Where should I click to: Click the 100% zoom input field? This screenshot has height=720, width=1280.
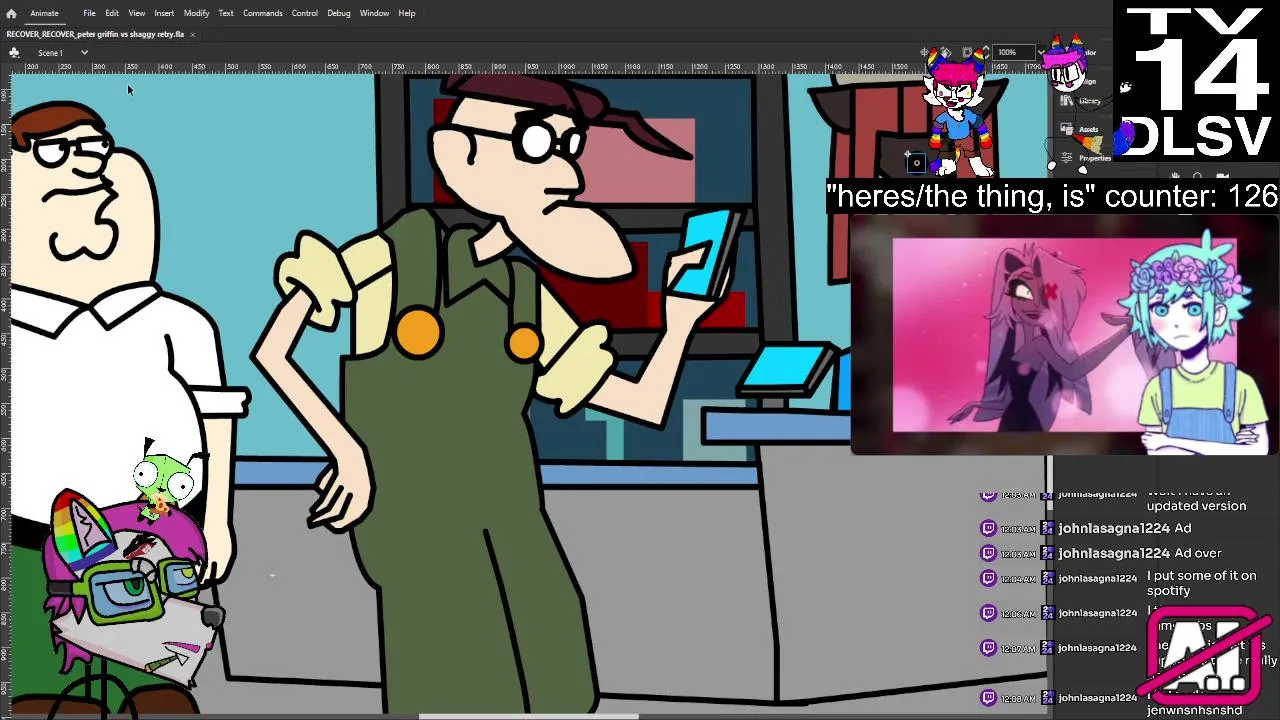1014,52
